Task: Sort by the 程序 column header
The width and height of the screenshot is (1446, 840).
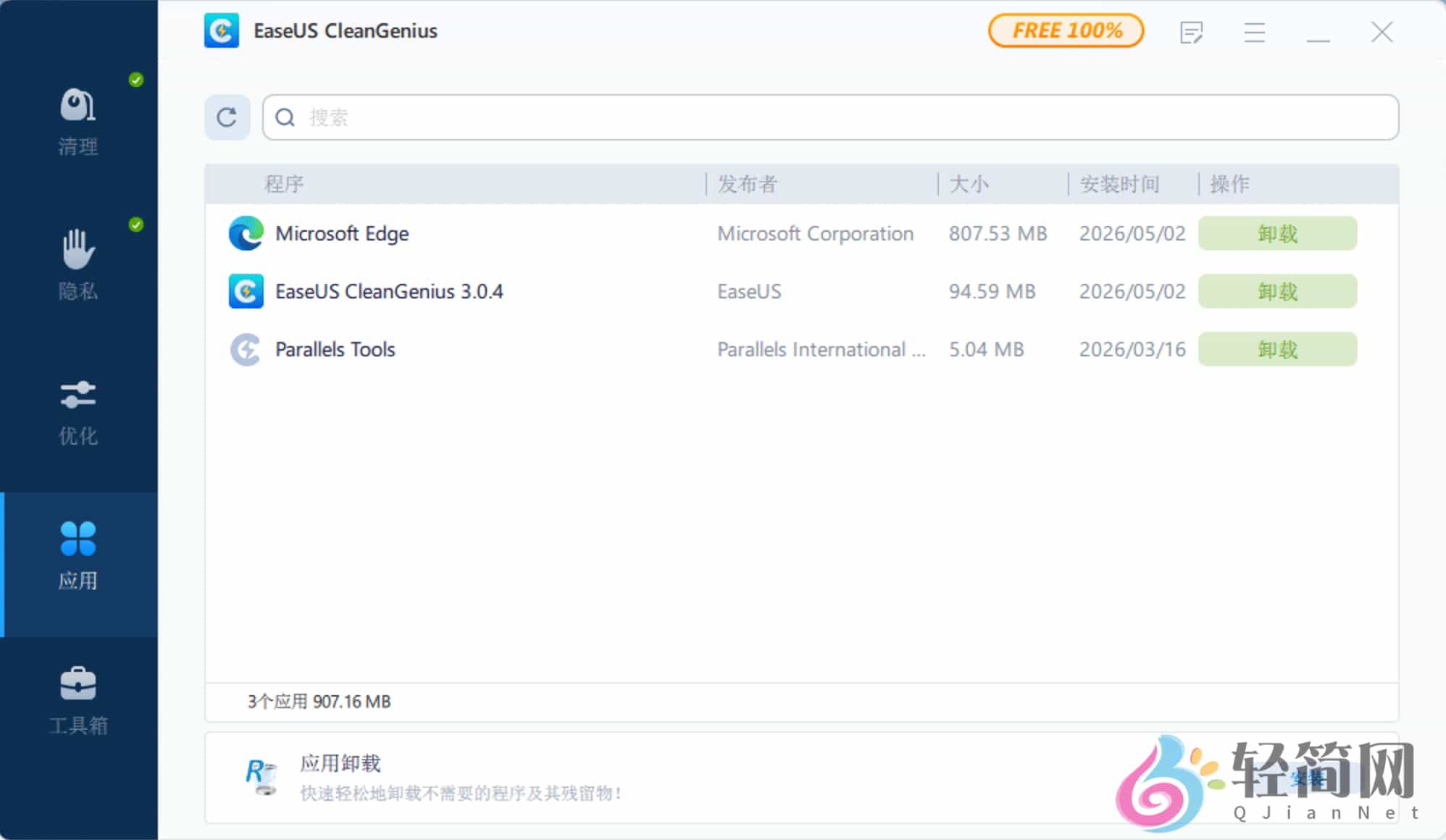Action: coord(284,184)
